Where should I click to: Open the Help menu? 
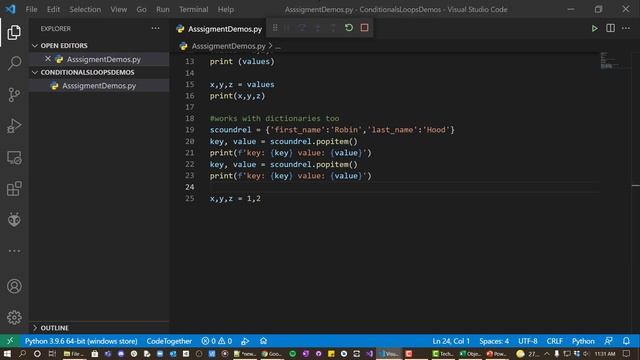pos(225,9)
